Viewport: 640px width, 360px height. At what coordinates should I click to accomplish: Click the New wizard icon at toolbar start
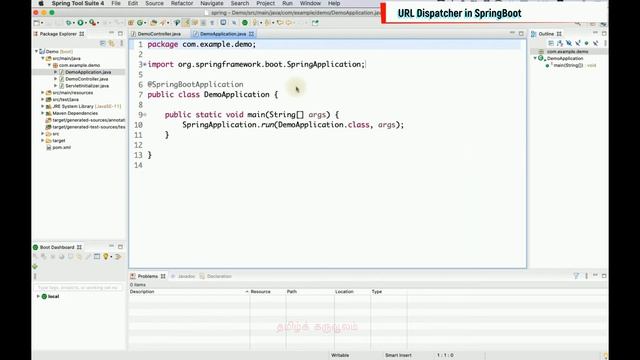(37, 23)
